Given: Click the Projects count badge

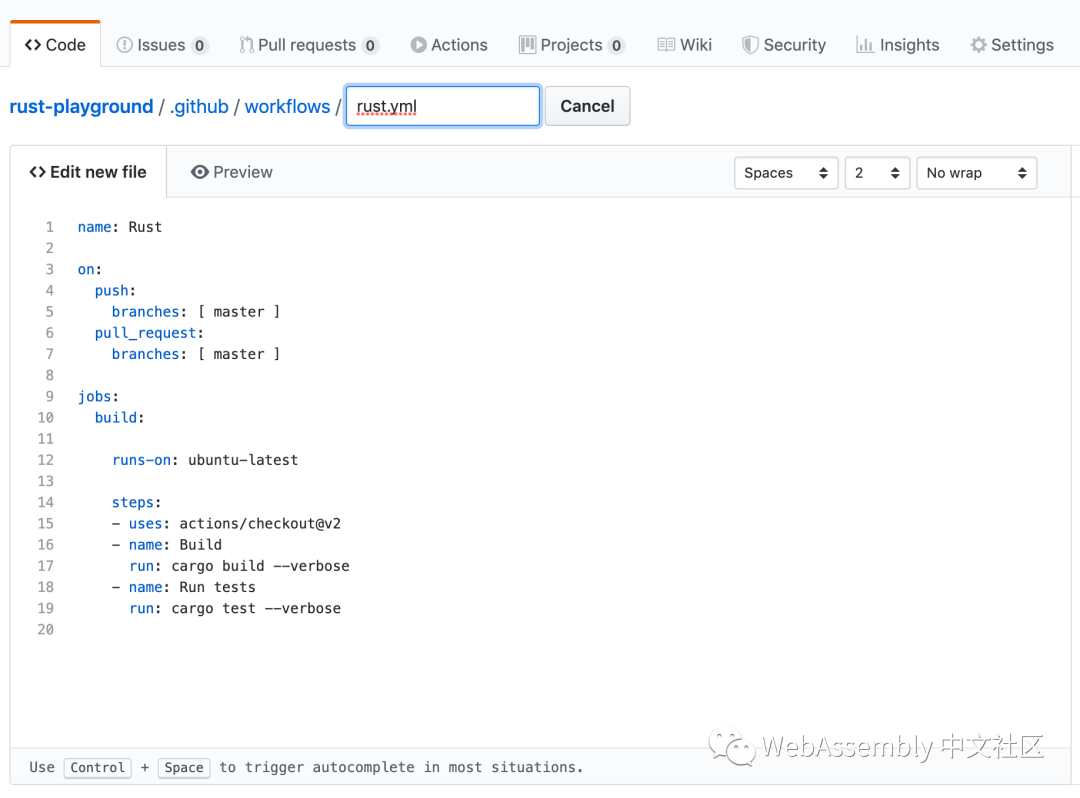Looking at the screenshot, I should (616, 45).
